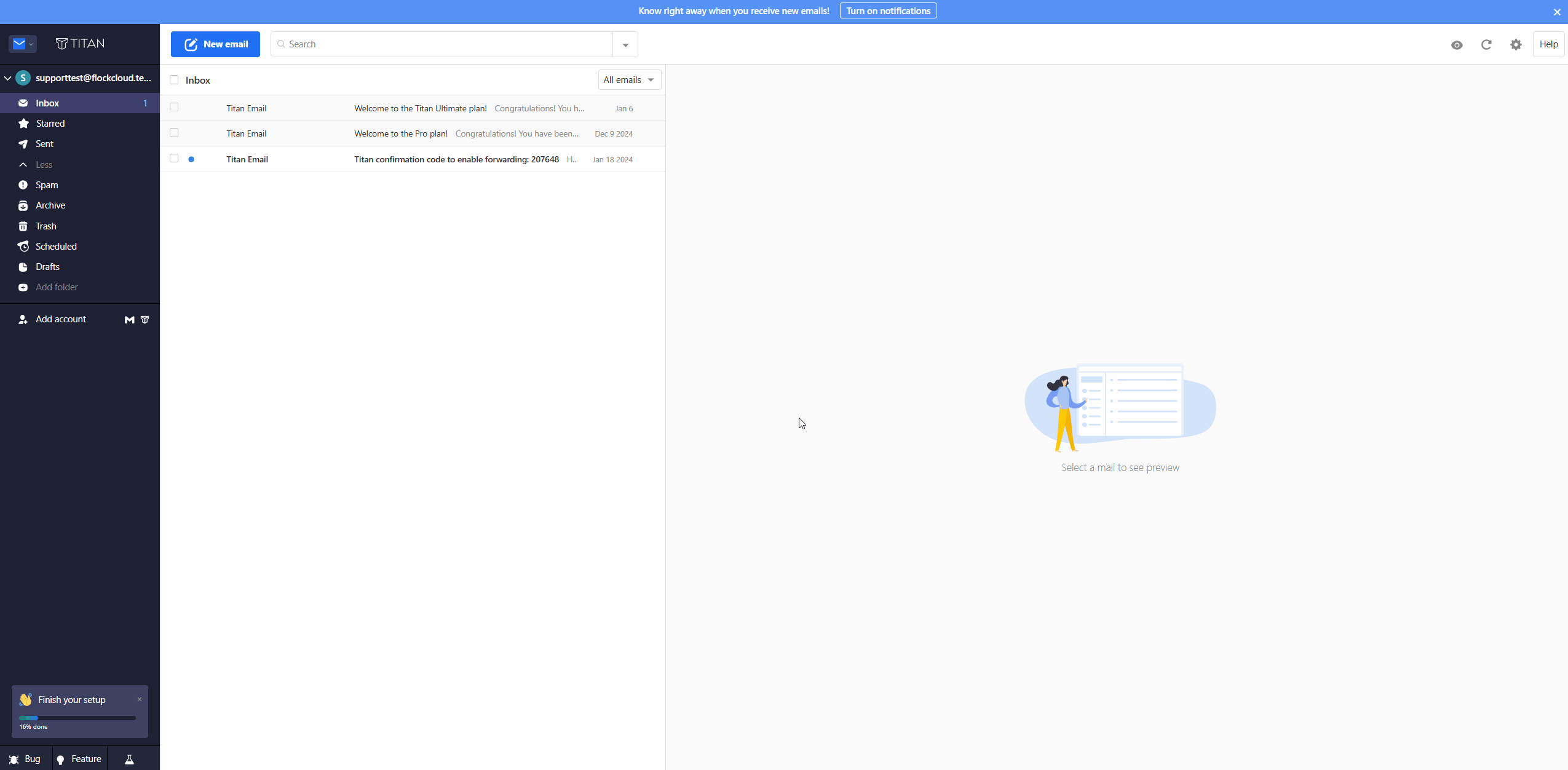Open the Archive folder icon
The width and height of the screenshot is (1568, 770).
click(x=23, y=205)
